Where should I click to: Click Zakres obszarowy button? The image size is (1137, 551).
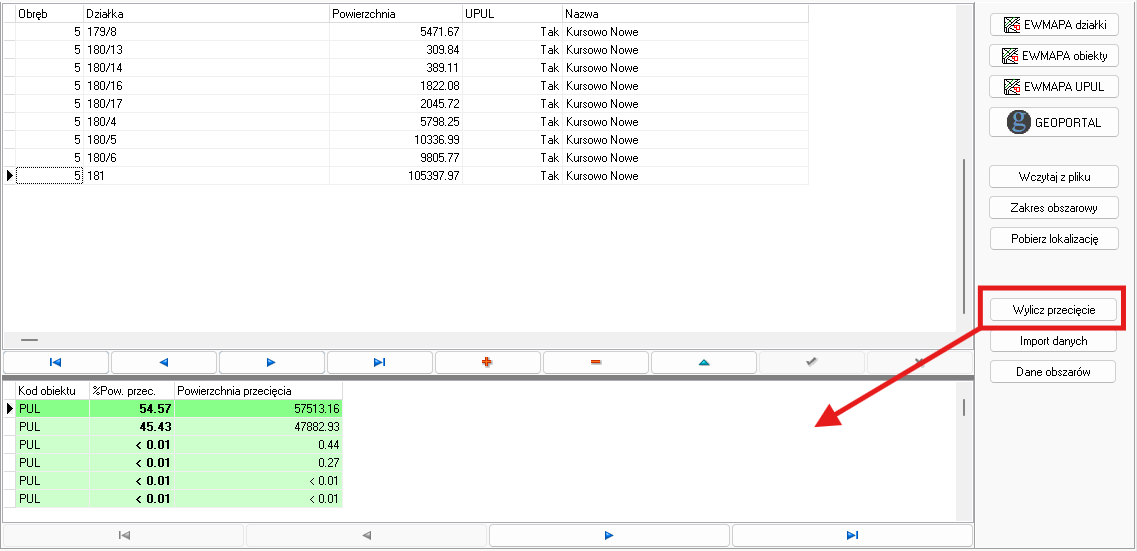(1054, 207)
